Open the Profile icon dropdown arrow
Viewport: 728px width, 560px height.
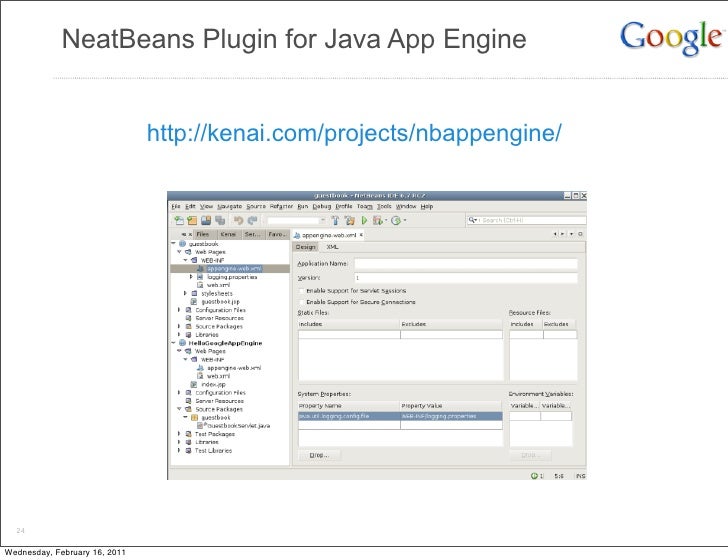(405, 221)
